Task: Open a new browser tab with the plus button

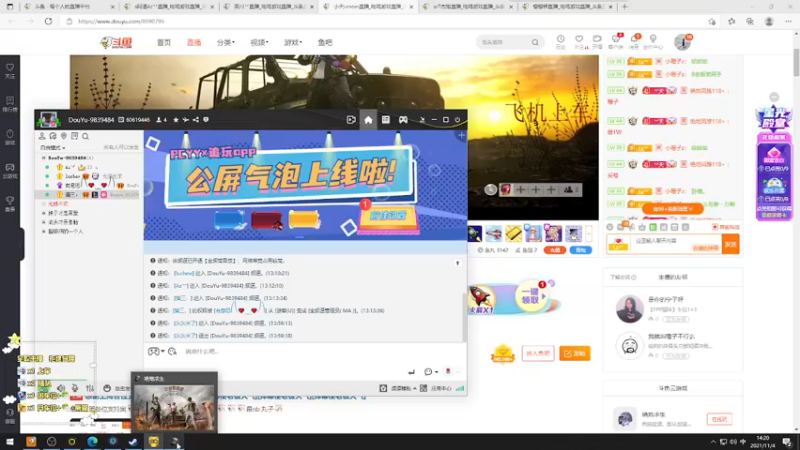Action: point(624,7)
